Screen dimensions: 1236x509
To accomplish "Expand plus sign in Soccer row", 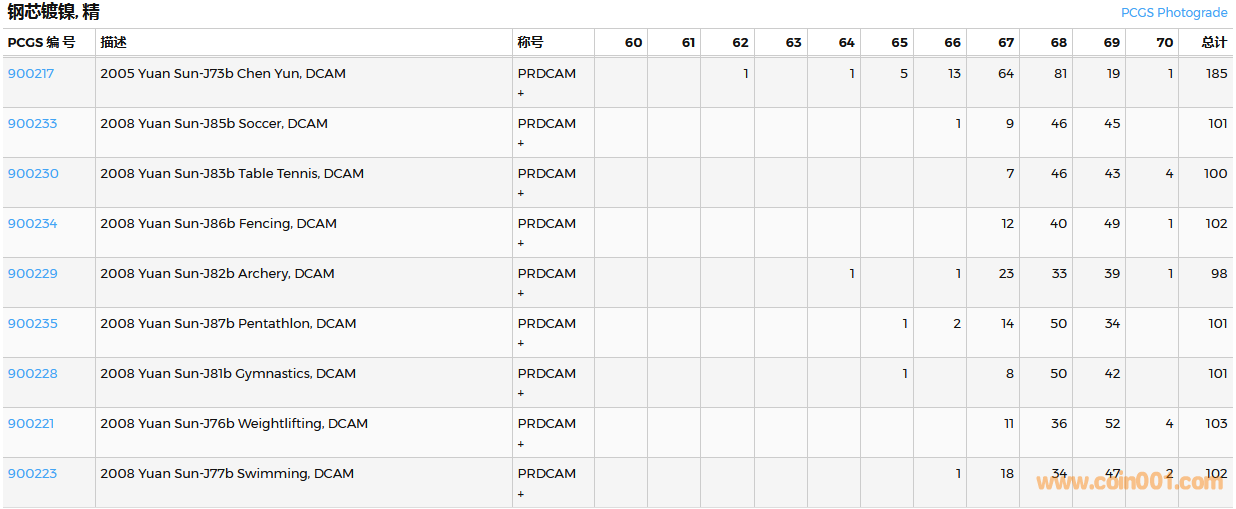I will (x=521, y=143).
